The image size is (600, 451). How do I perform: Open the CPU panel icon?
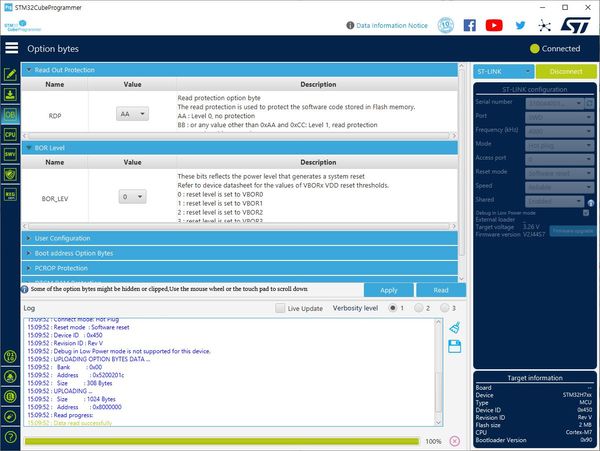tap(10, 134)
